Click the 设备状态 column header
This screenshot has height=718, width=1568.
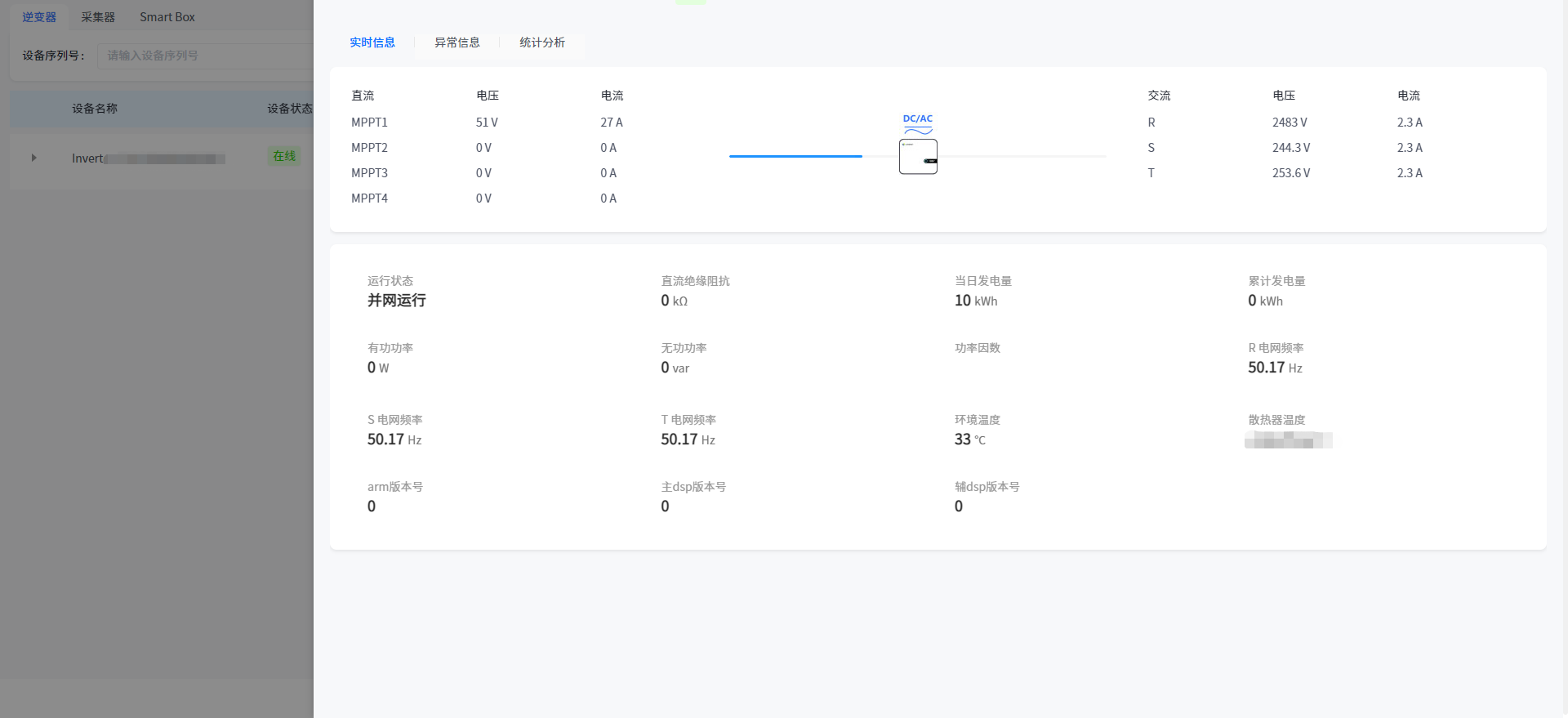[x=289, y=109]
